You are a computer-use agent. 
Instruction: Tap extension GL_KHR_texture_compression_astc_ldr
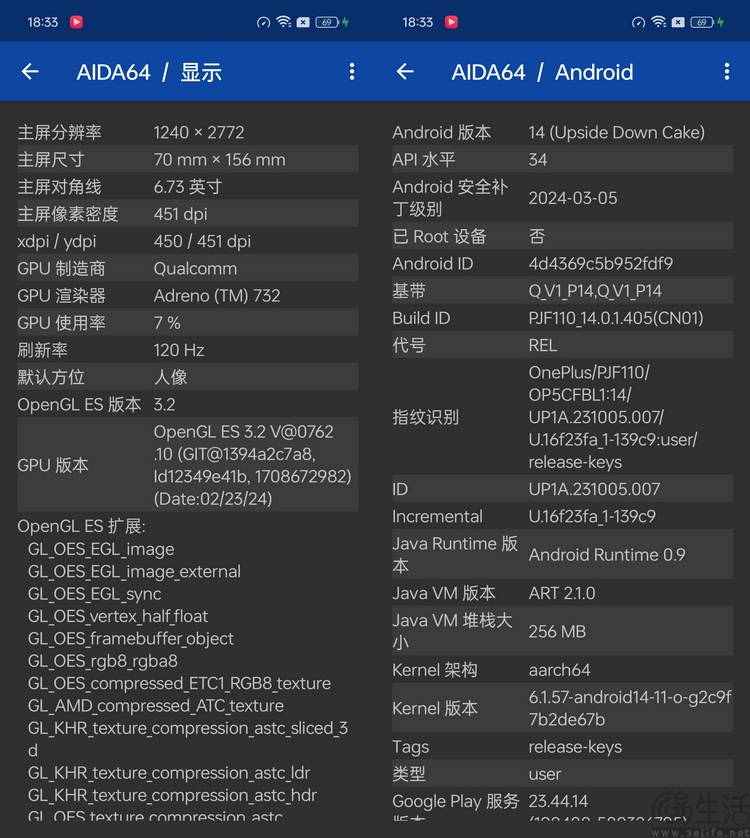169,773
